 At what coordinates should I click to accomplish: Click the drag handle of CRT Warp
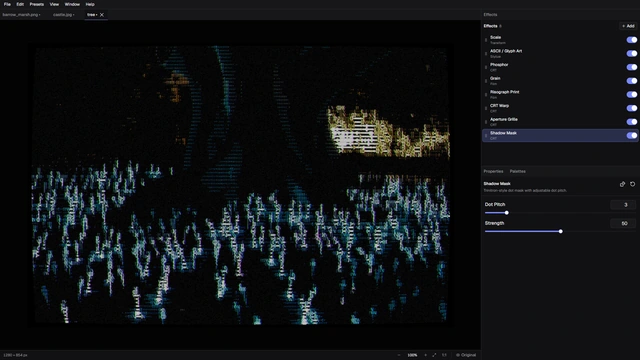(x=486, y=108)
